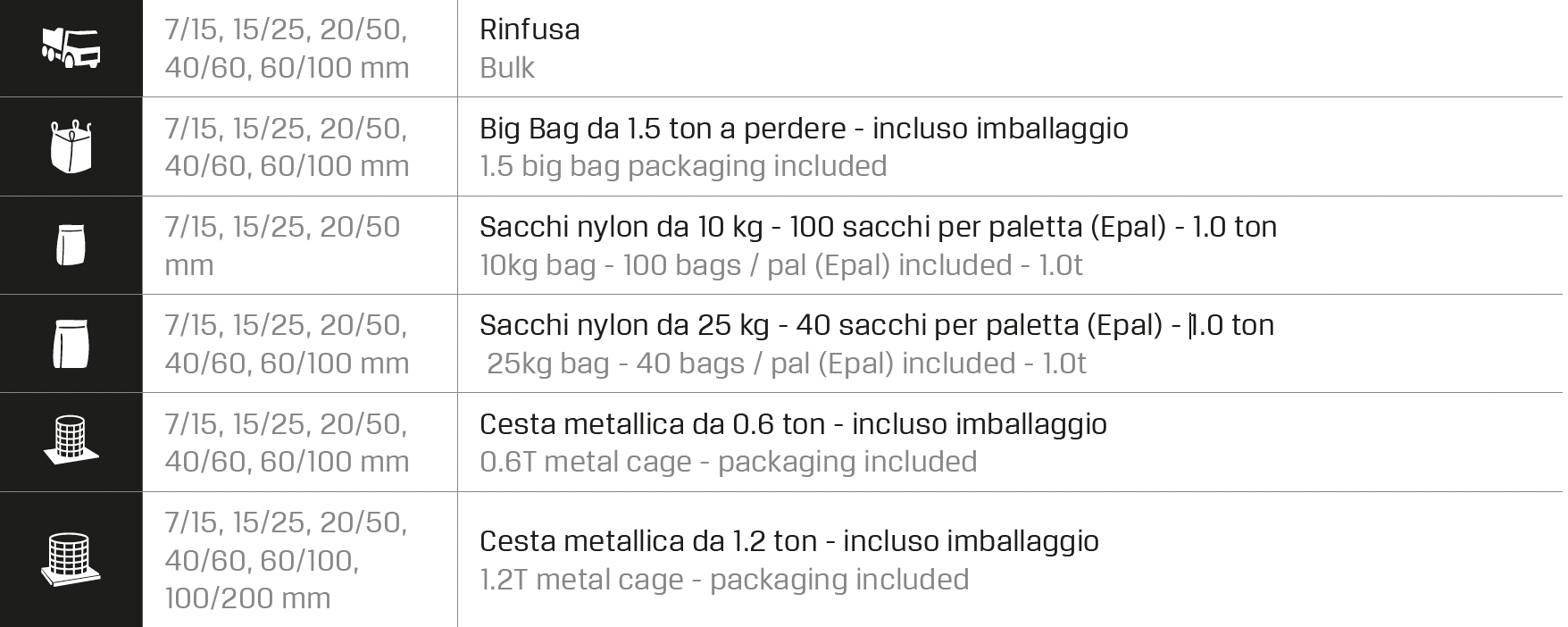
Task: Click the sizes cell ending in '100/200 mm'
Action: click(x=286, y=560)
